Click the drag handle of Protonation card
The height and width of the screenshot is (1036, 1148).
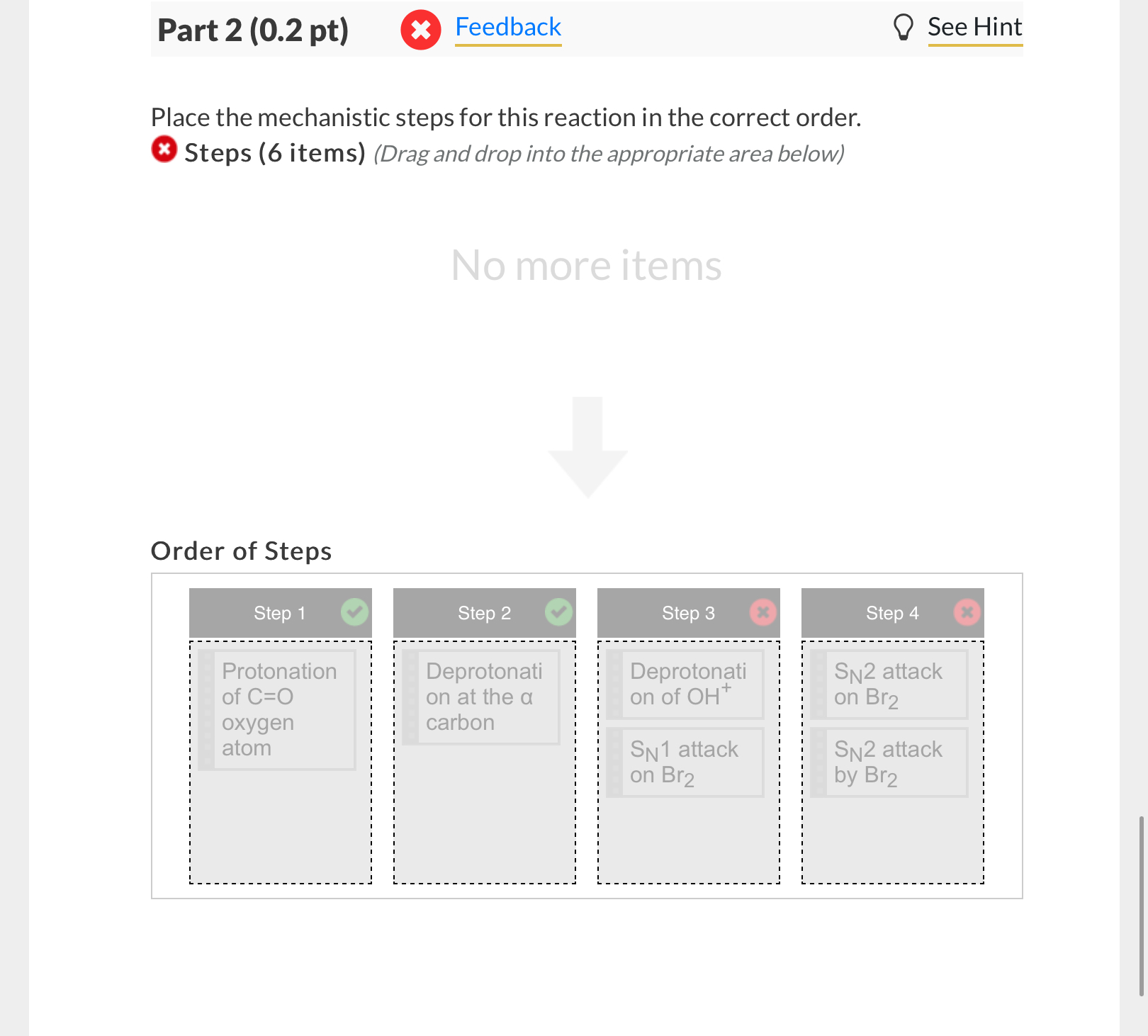[206, 709]
